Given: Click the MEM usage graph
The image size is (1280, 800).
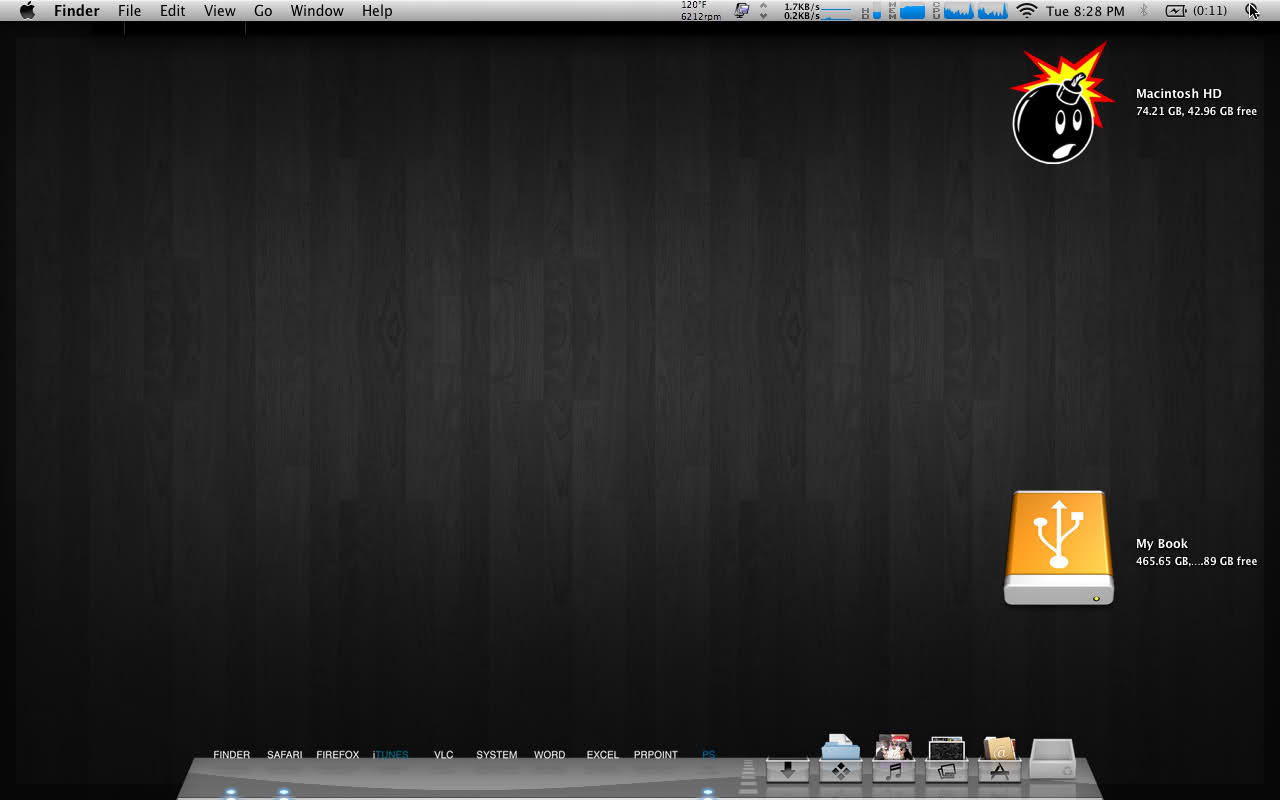Looking at the screenshot, I should (x=906, y=11).
